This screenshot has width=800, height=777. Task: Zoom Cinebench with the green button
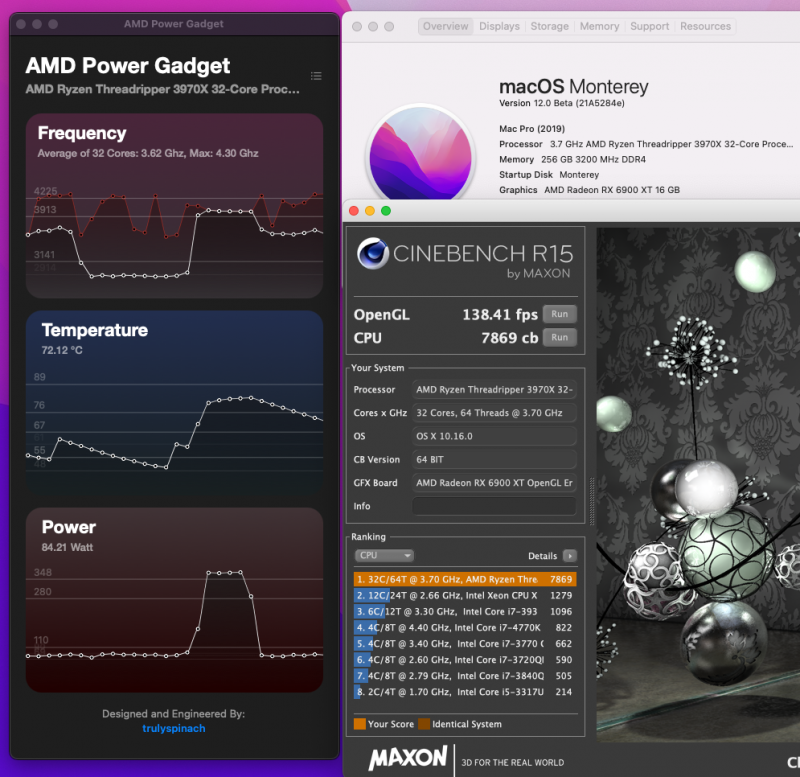pyautogui.click(x=386, y=211)
